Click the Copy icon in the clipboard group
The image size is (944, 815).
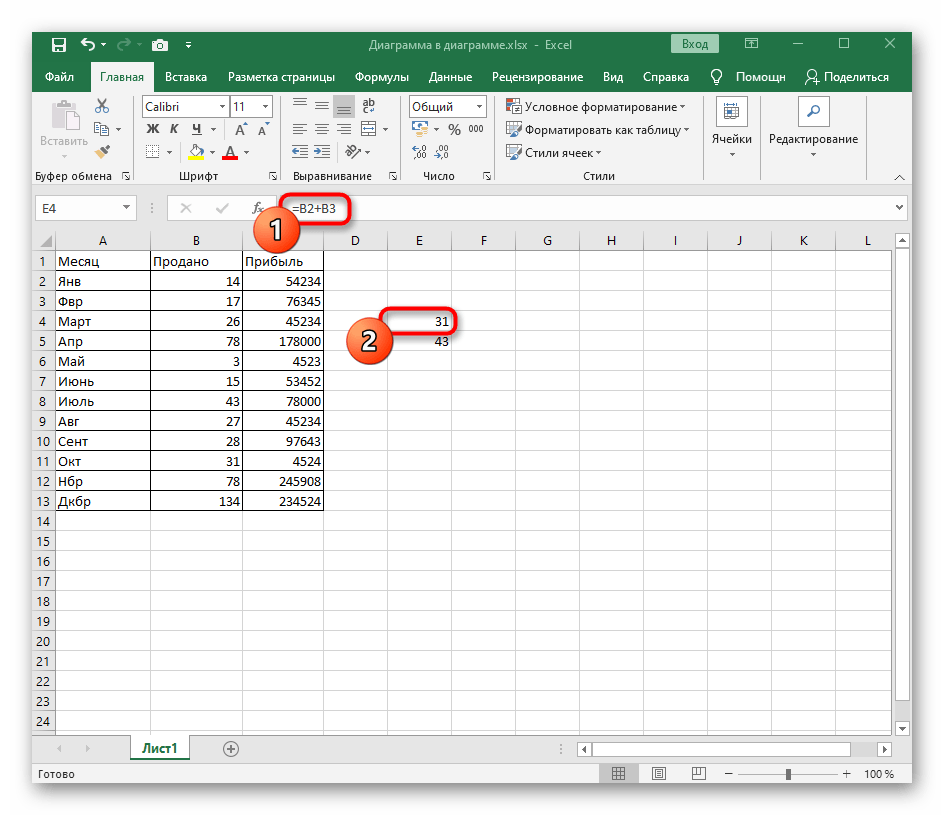pos(101,129)
